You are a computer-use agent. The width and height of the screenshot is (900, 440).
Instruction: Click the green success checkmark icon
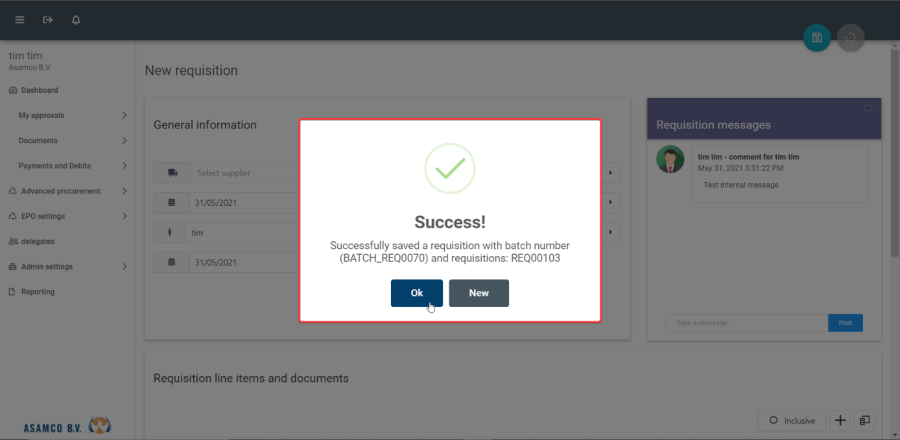point(450,169)
